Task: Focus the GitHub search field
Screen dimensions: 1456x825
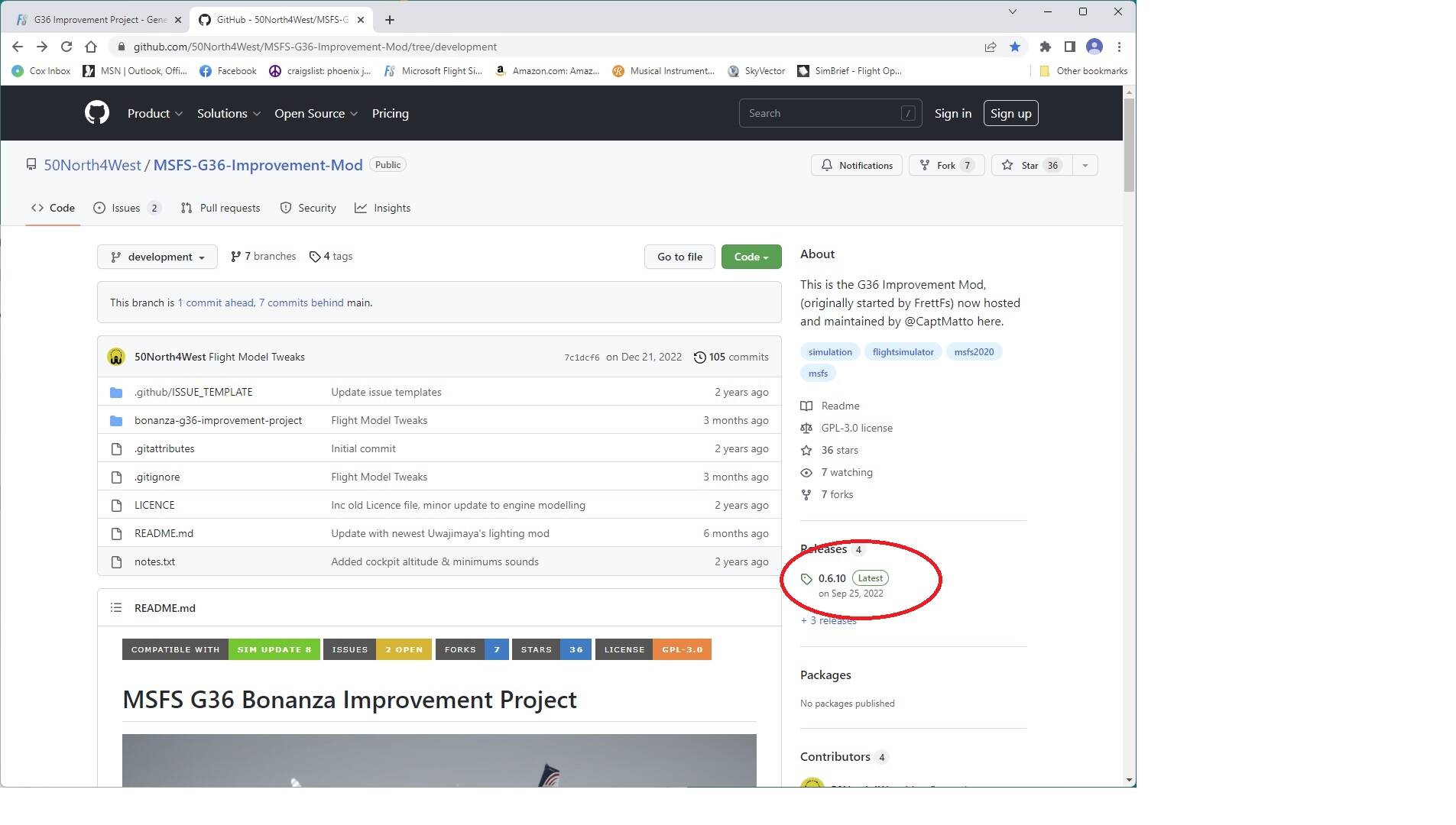Action: point(822,113)
